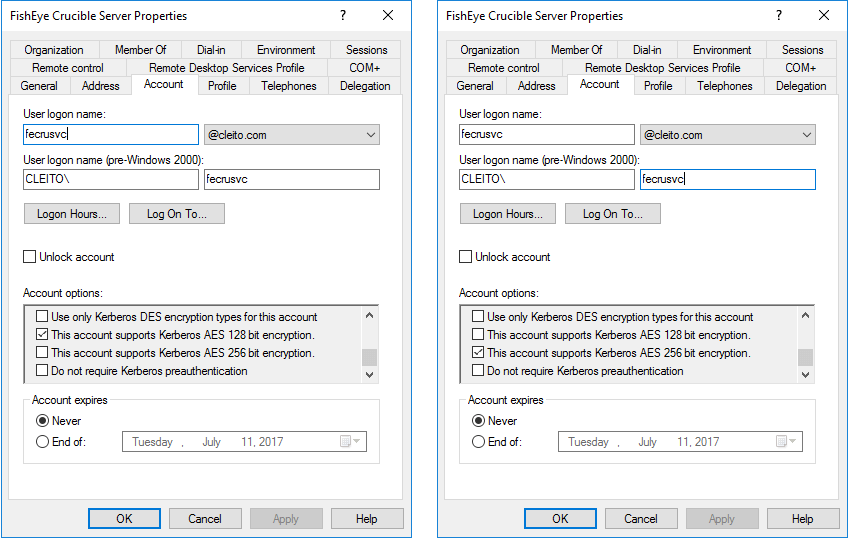Viewport: 850px width, 538px height.
Task: Click the account options scroll-down arrow in left dialog
Action: pos(370,375)
